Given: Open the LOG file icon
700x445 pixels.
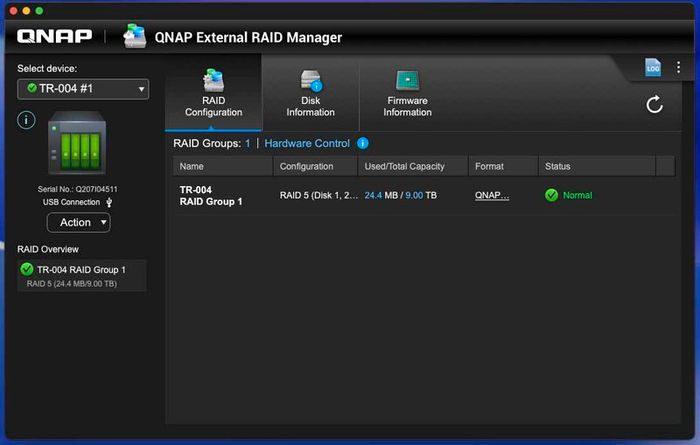Looking at the screenshot, I should click(x=653, y=68).
